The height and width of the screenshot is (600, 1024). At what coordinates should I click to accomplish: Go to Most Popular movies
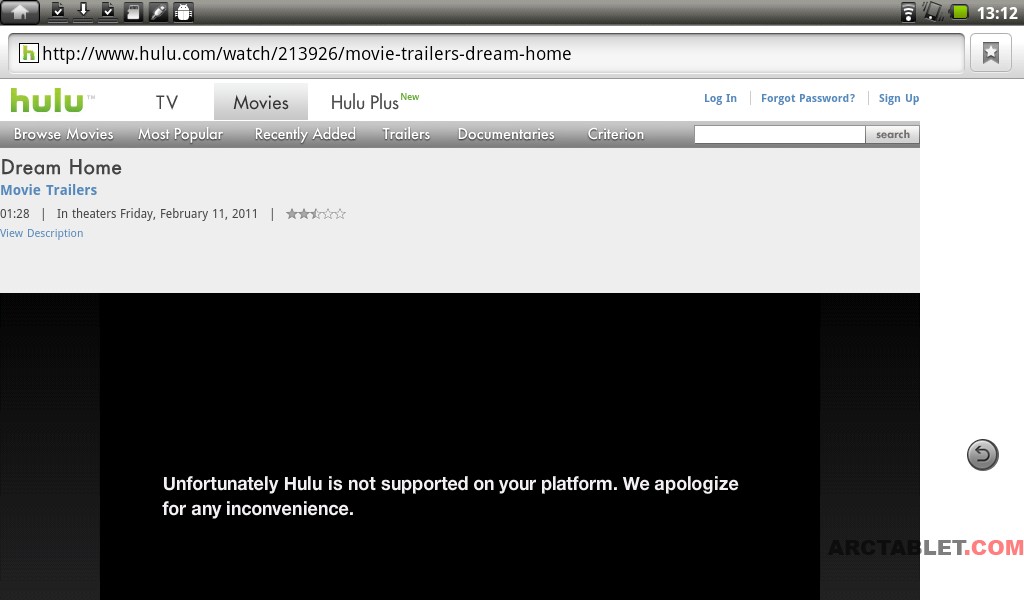pyautogui.click(x=180, y=134)
